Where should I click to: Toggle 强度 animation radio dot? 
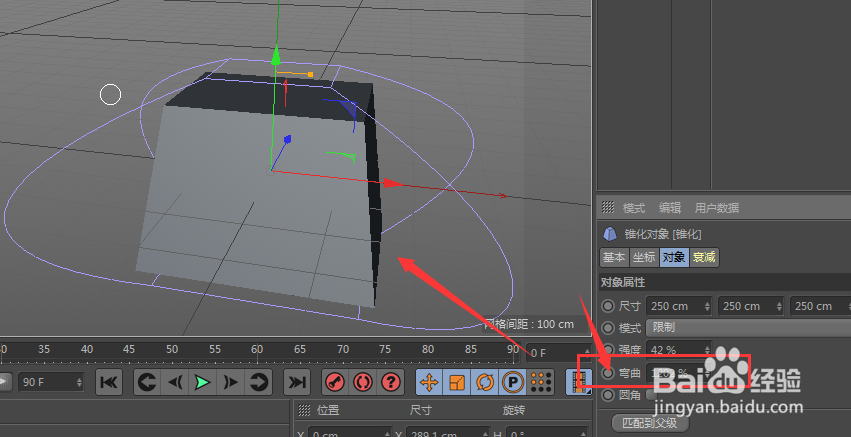(608, 350)
